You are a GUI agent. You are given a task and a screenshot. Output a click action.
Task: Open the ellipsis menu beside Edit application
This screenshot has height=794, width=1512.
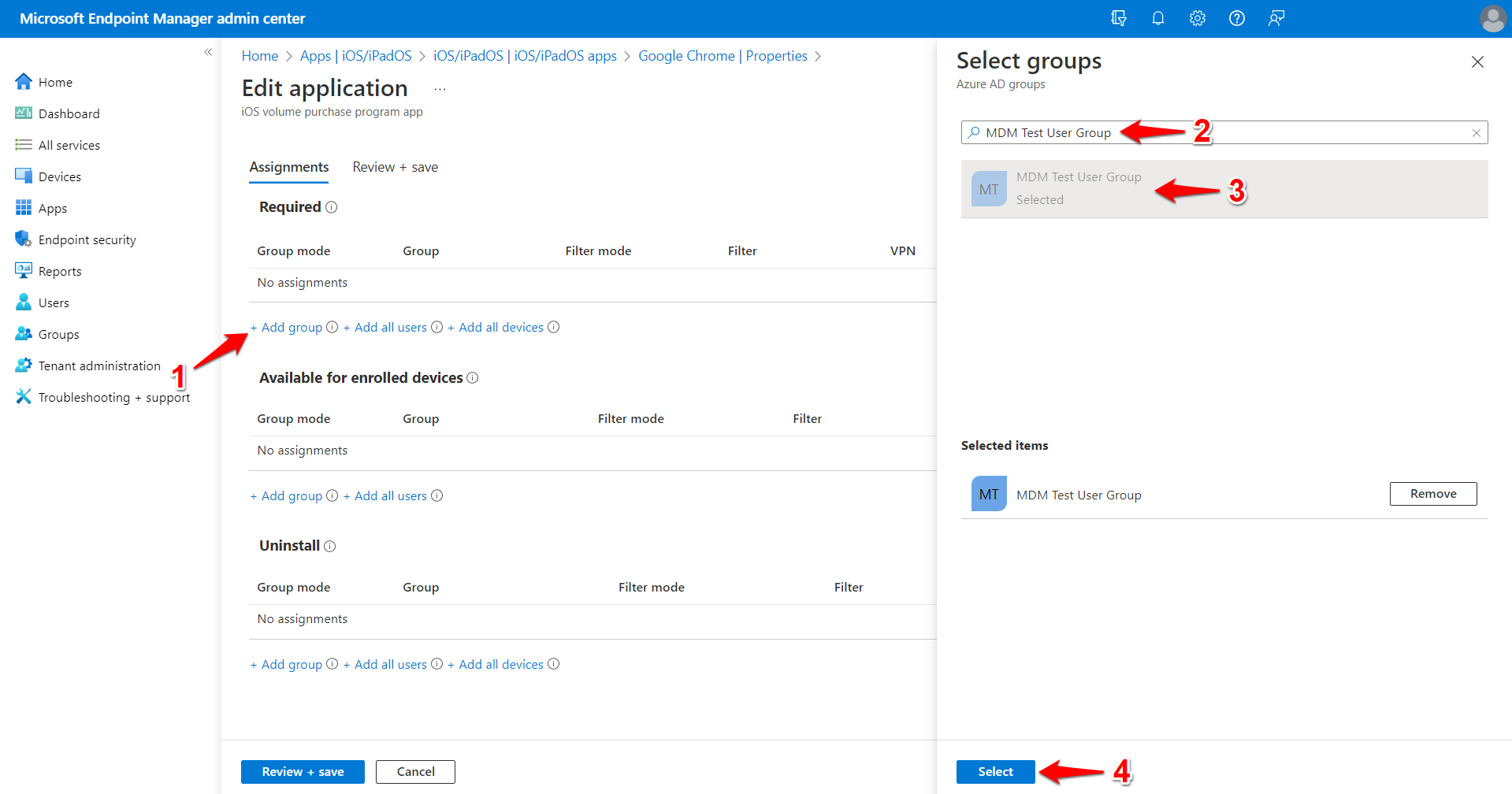coord(440,88)
